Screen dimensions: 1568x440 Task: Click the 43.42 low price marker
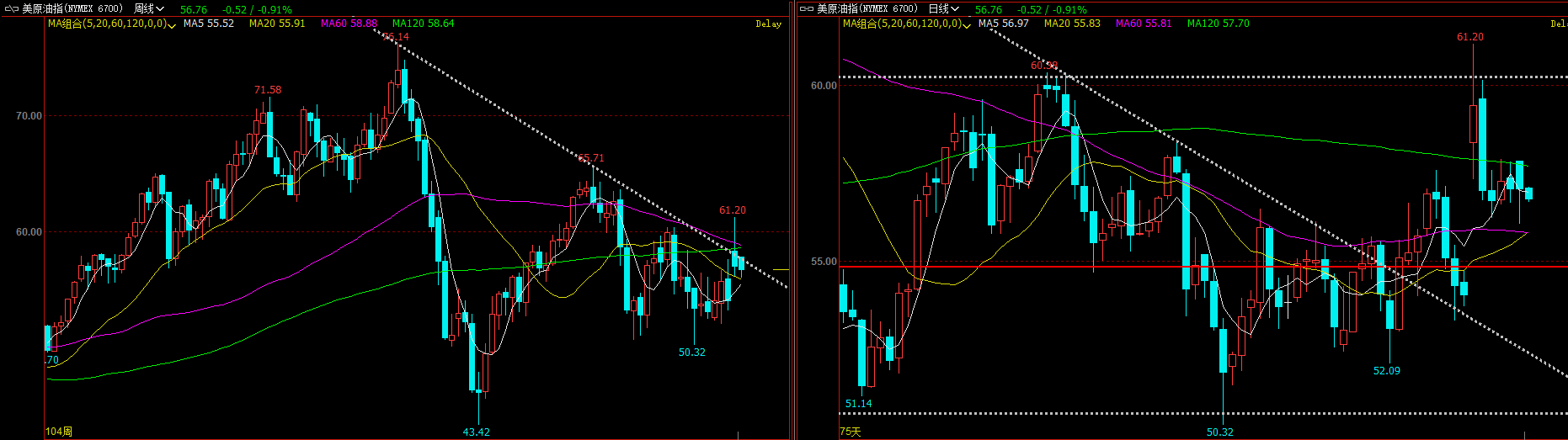tap(476, 432)
